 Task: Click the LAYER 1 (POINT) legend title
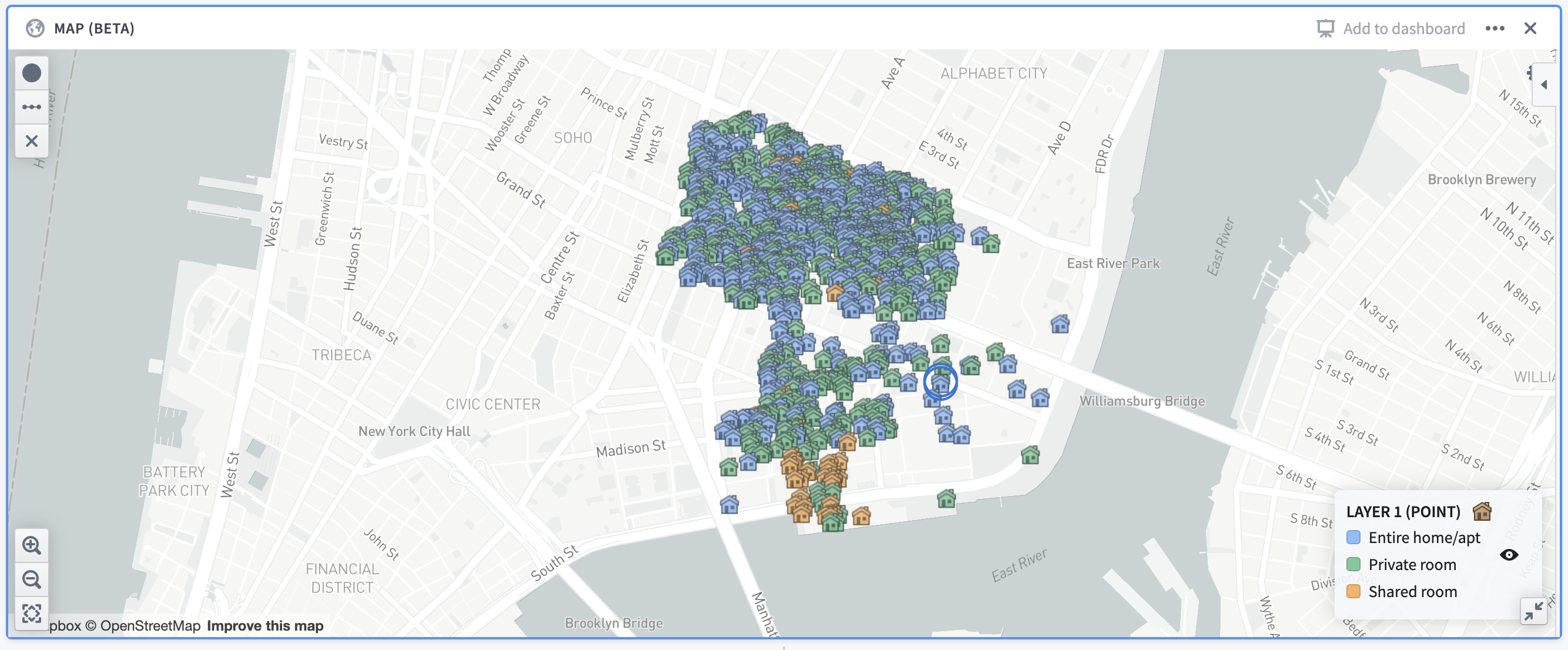pos(1403,512)
